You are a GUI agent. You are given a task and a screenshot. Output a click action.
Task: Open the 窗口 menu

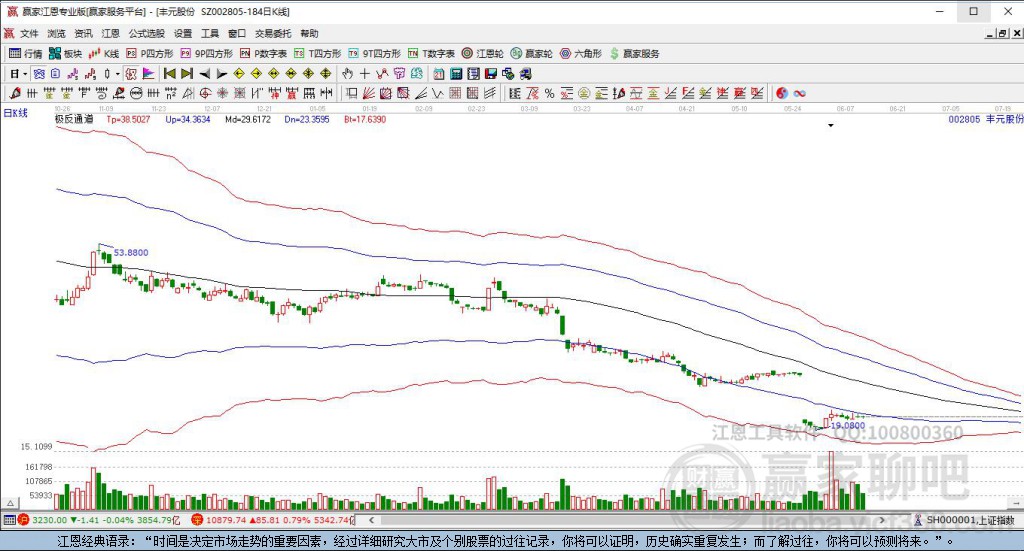point(237,33)
